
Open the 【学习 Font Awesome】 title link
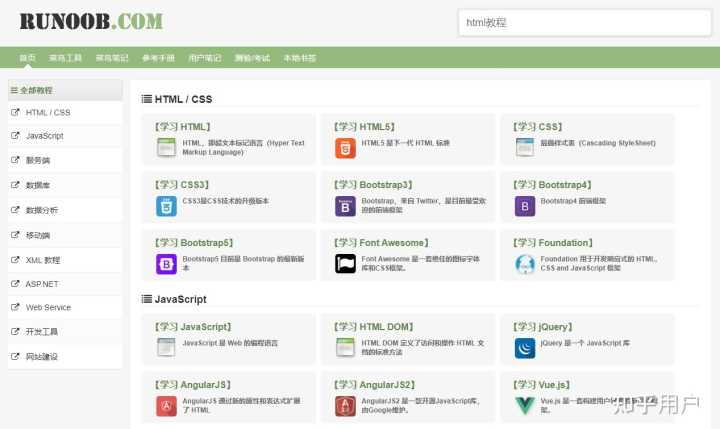pos(381,243)
